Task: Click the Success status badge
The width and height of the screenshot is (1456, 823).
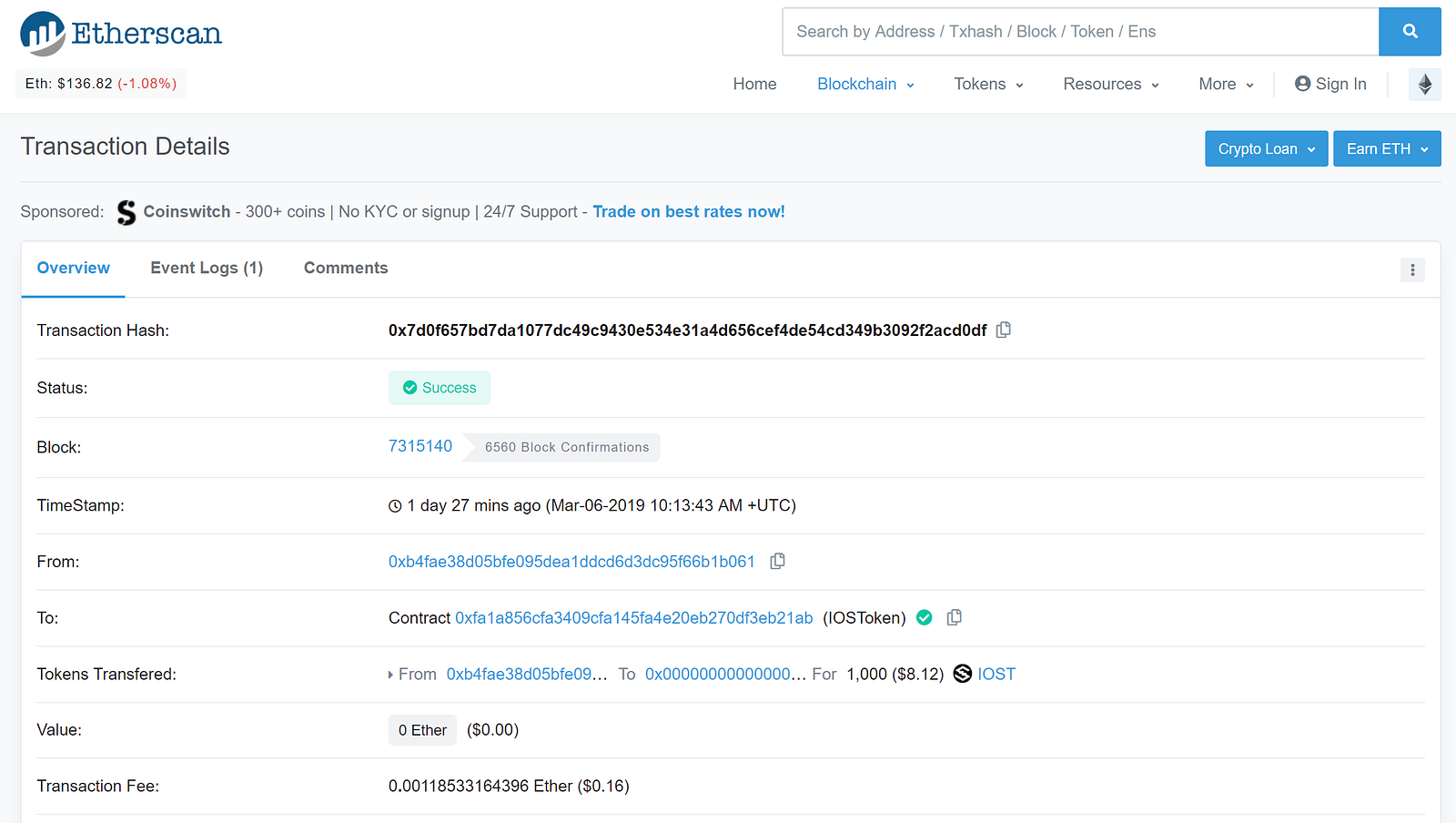Action: (x=440, y=388)
